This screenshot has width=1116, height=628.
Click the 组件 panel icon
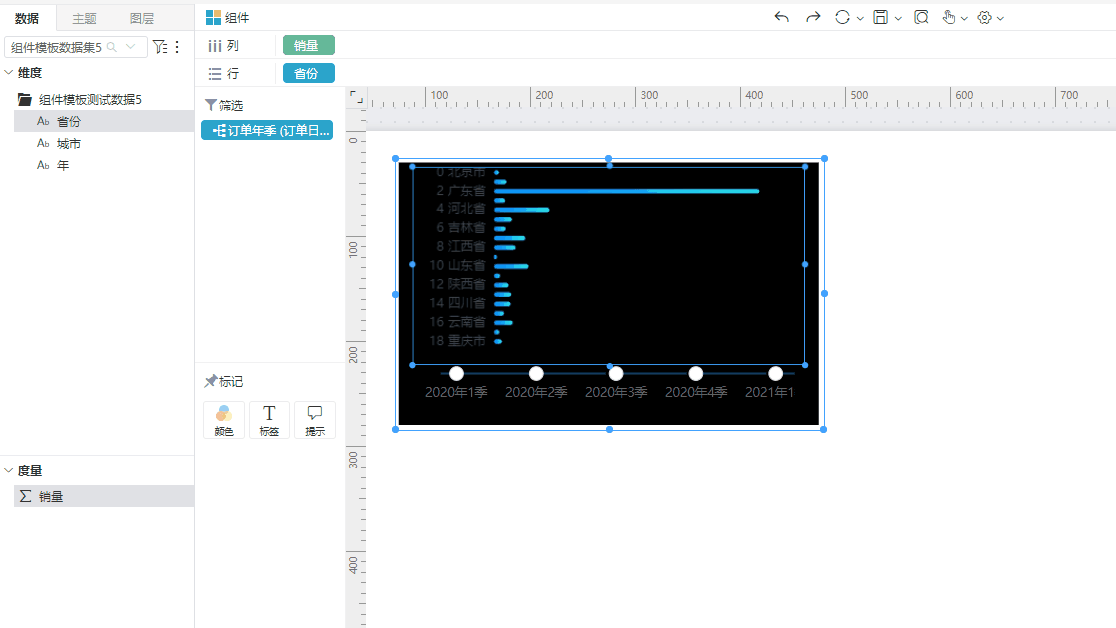coord(213,17)
